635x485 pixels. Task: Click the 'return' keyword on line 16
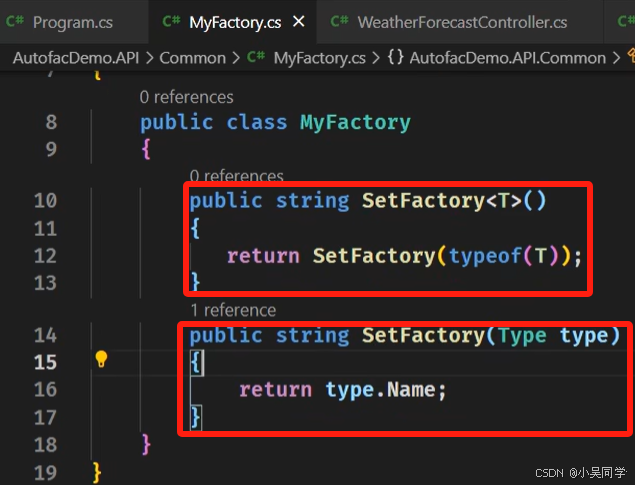pos(275,390)
